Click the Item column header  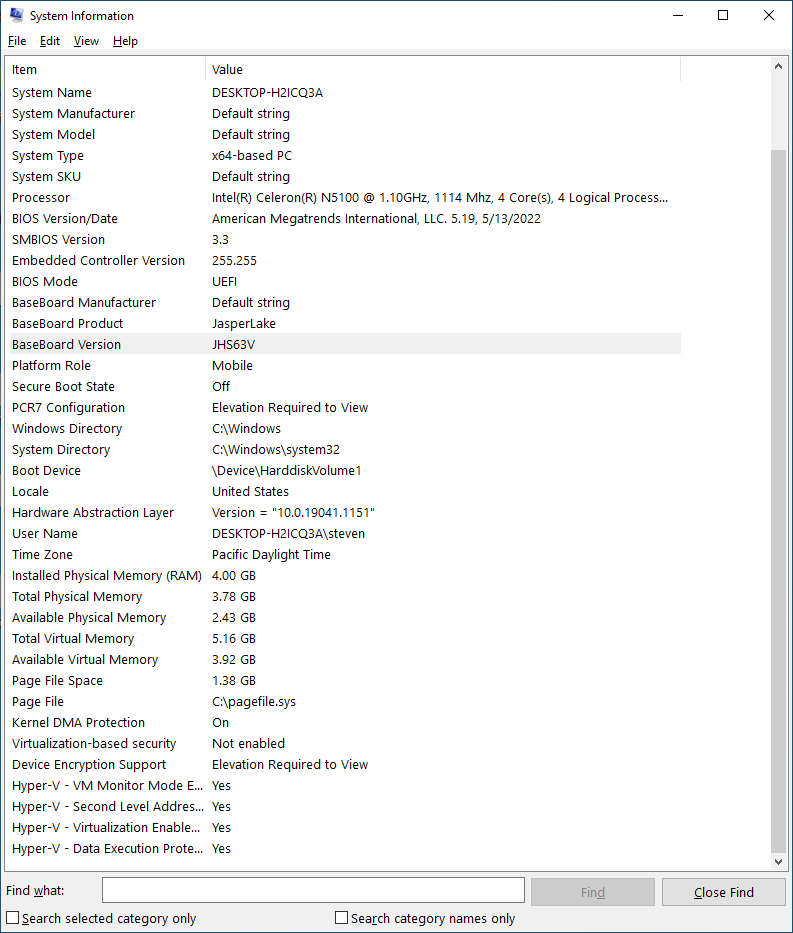[105, 69]
